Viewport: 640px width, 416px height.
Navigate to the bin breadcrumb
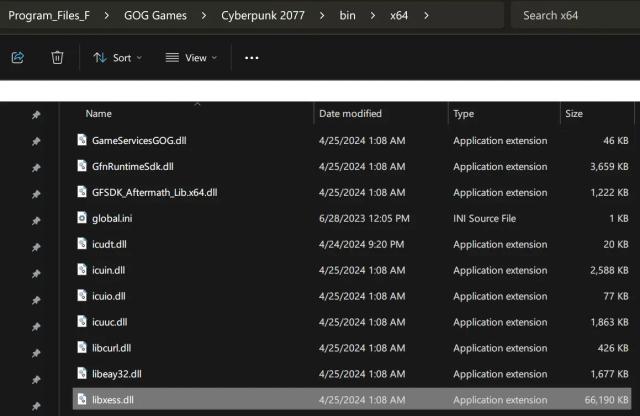347,16
